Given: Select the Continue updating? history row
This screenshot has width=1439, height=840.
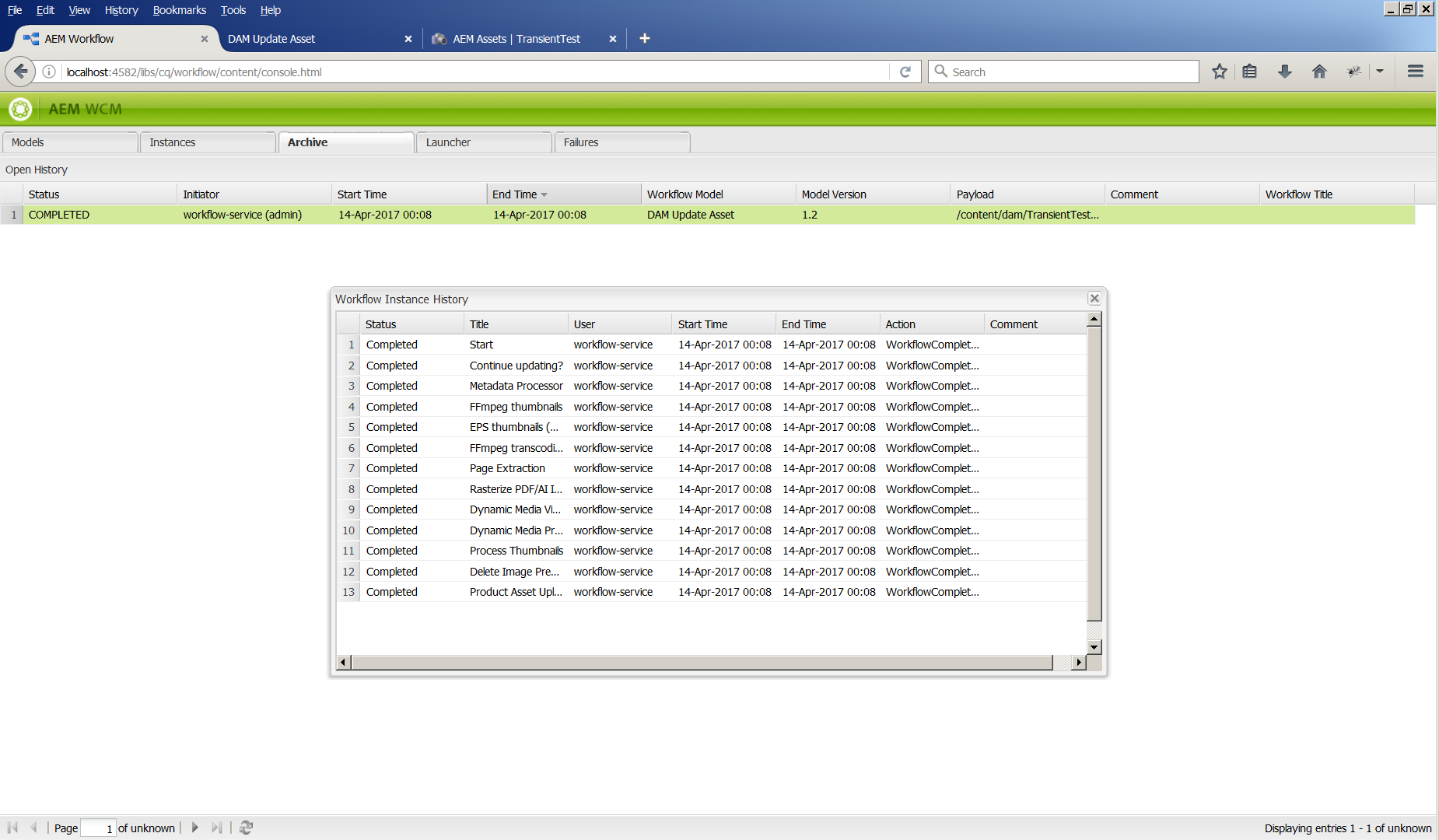Looking at the screenshot, I should point(711,366).
